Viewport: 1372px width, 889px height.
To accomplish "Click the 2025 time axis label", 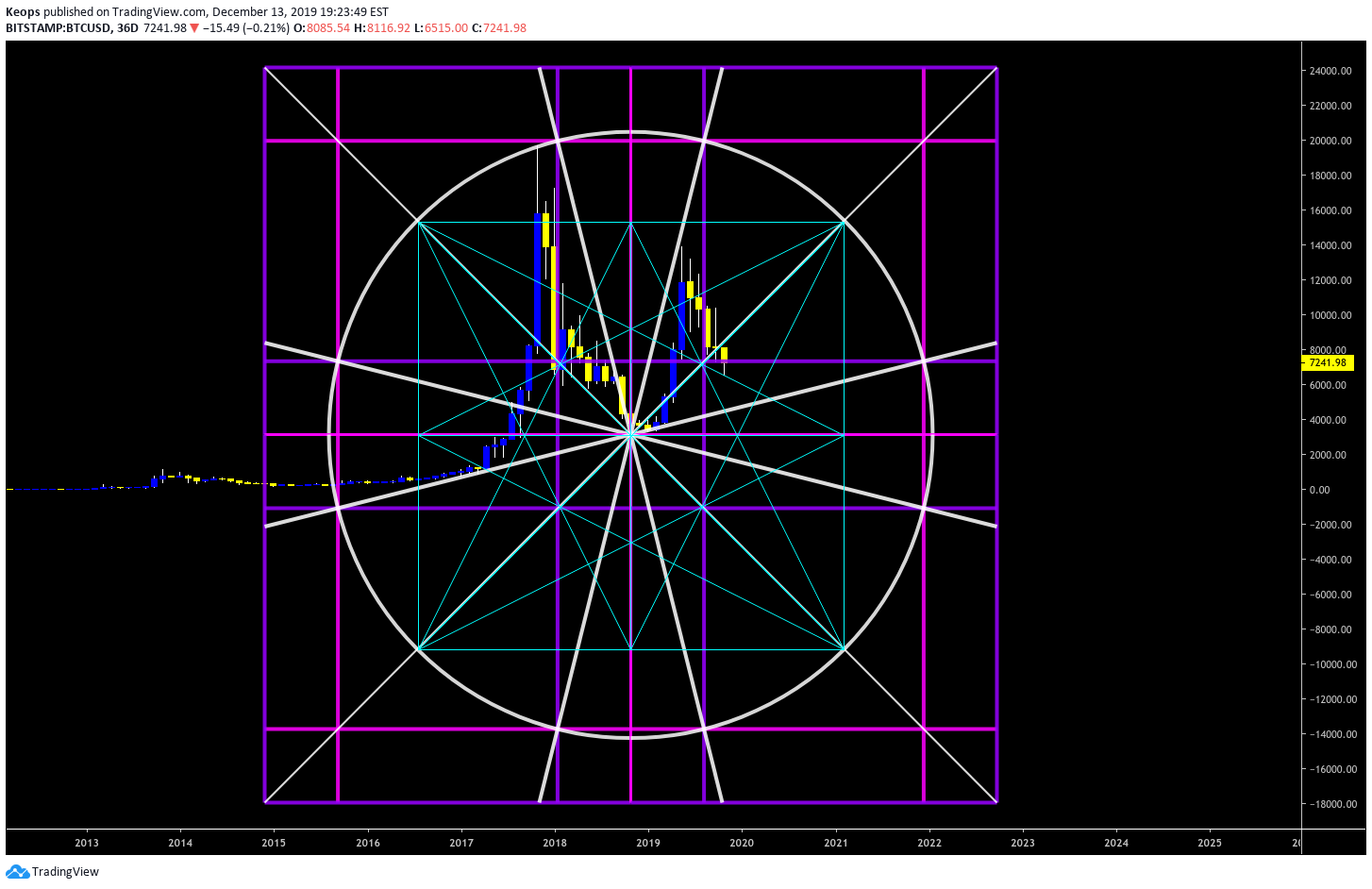I will (1210, 843).
